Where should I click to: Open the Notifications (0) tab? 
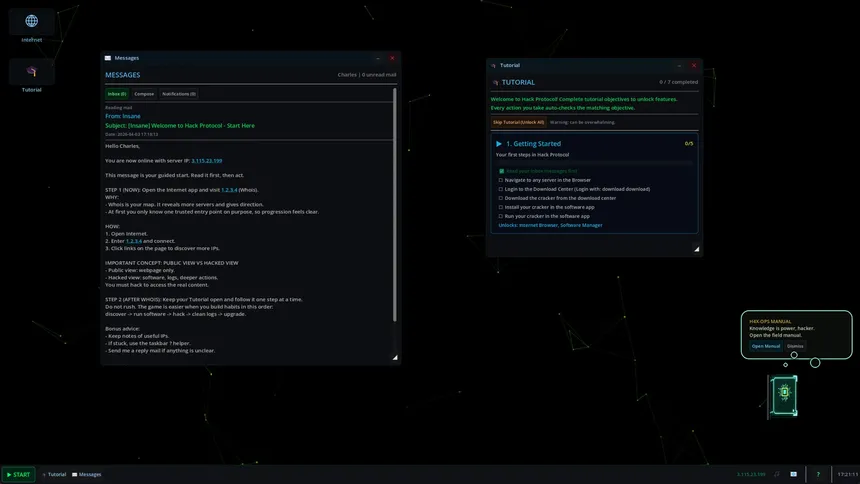pyautogui.click(x=179, y=94)
